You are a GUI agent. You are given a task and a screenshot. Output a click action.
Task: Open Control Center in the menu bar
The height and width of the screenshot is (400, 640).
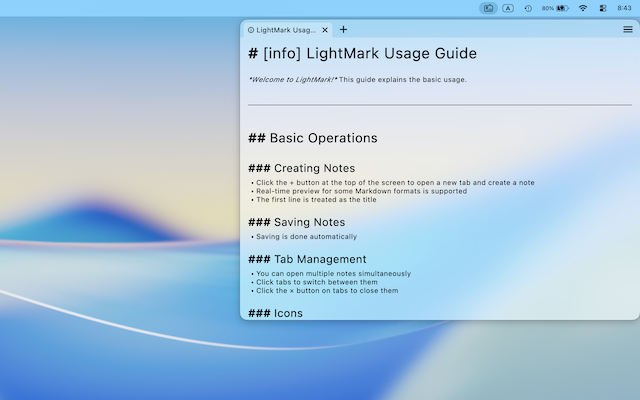click(x=603, y=8)
